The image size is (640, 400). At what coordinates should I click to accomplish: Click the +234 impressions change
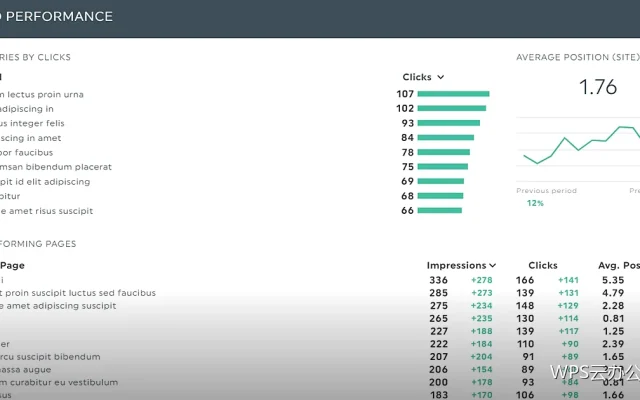482,306
